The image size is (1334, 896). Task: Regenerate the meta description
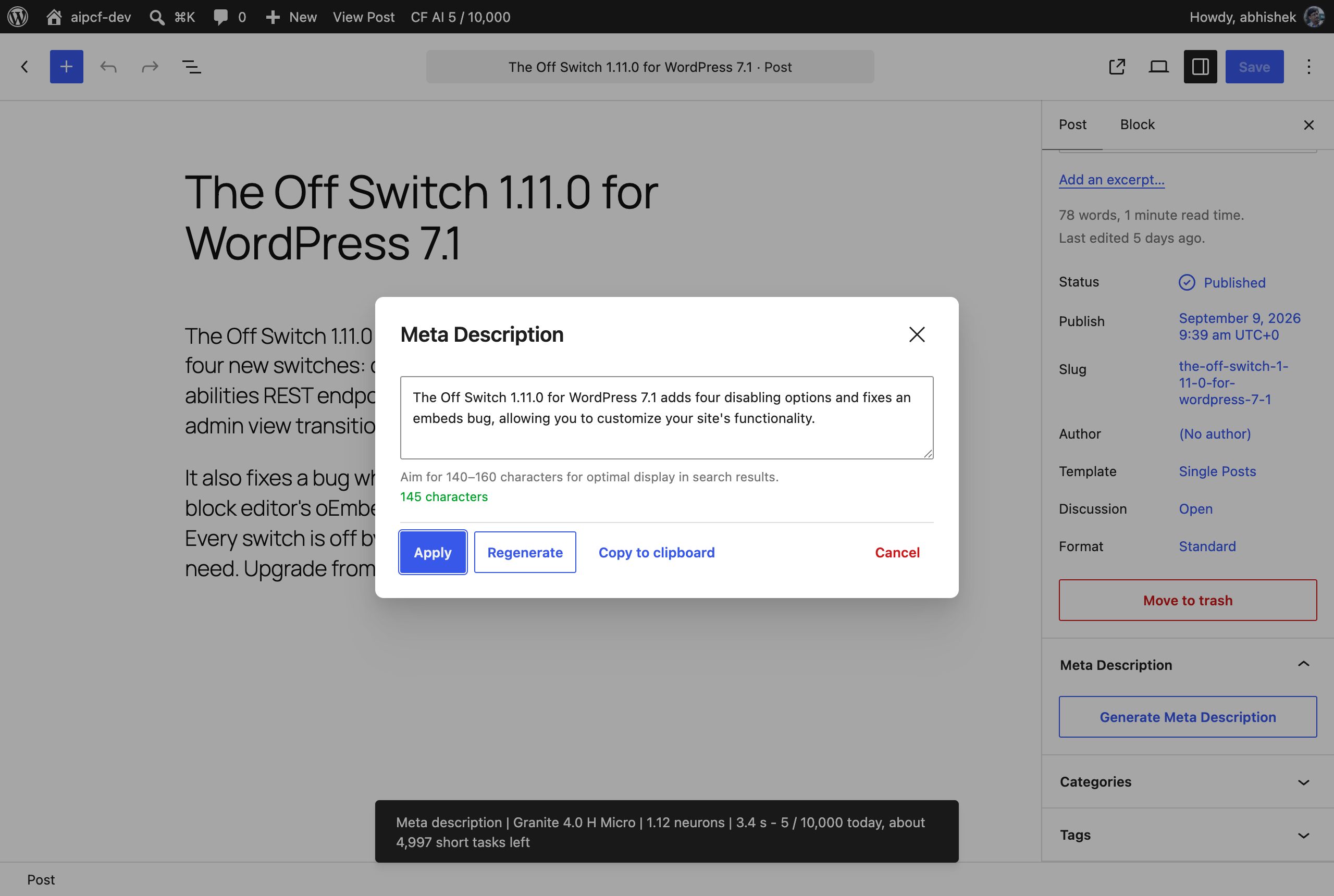[x=525, y=552]
